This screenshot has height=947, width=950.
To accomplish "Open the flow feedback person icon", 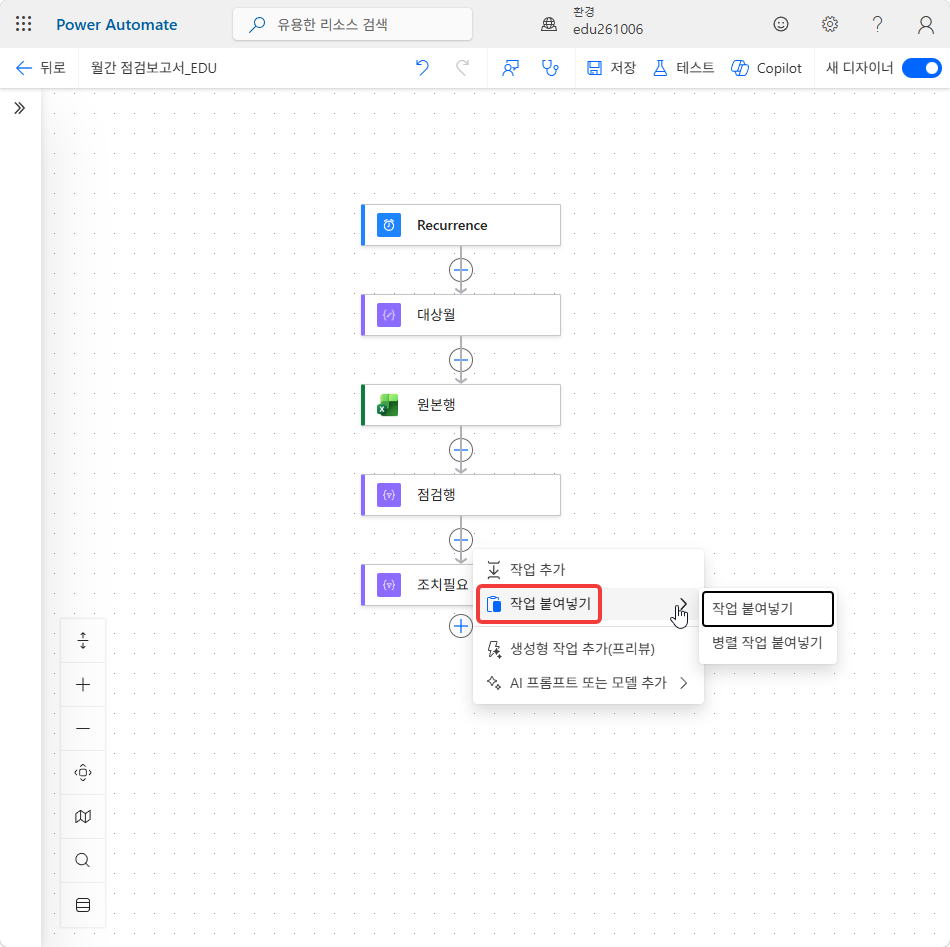I will pyautogui.click(x=510, y=68).
